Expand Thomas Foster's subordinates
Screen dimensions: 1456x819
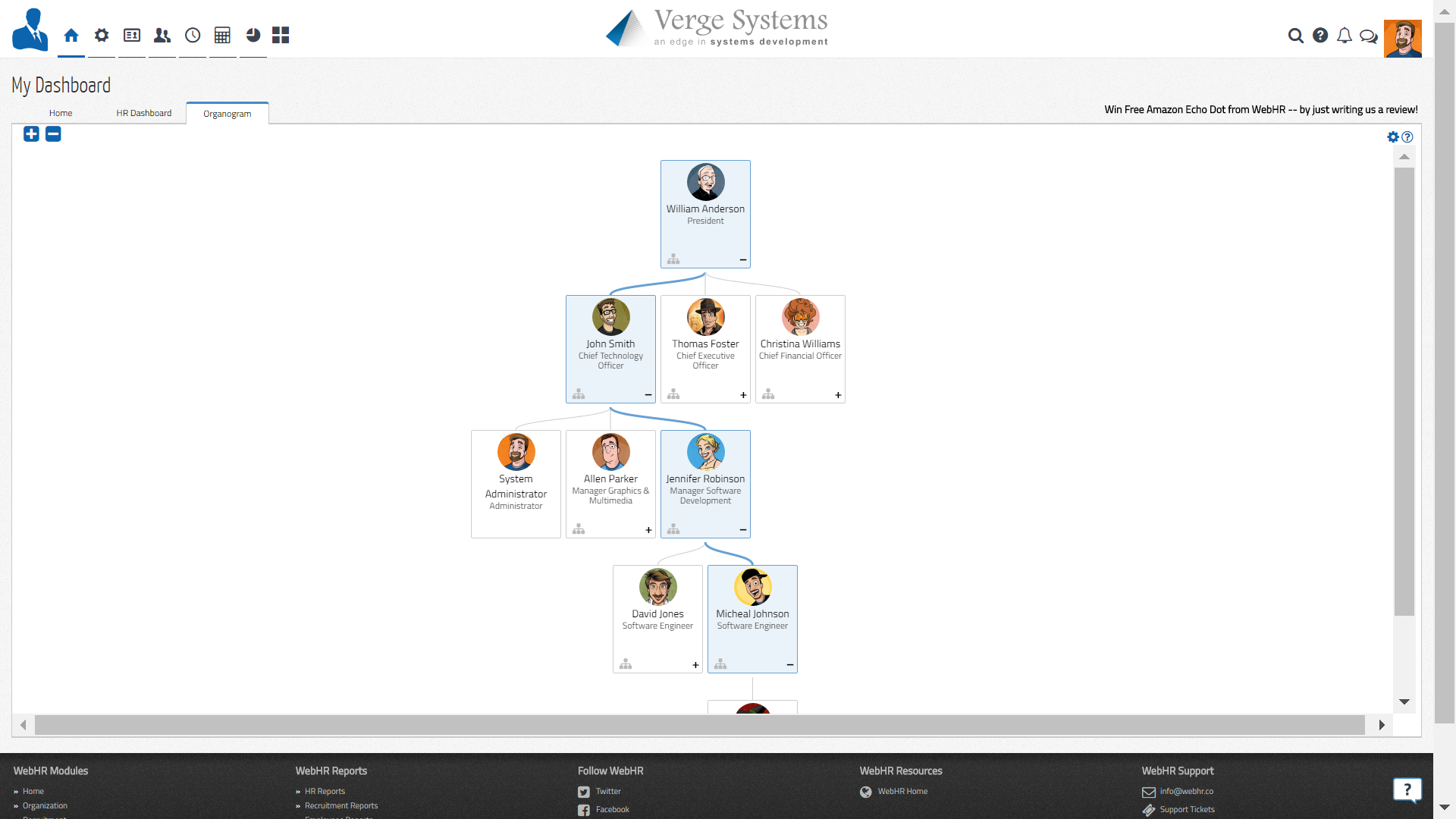[x=743, y=395]
